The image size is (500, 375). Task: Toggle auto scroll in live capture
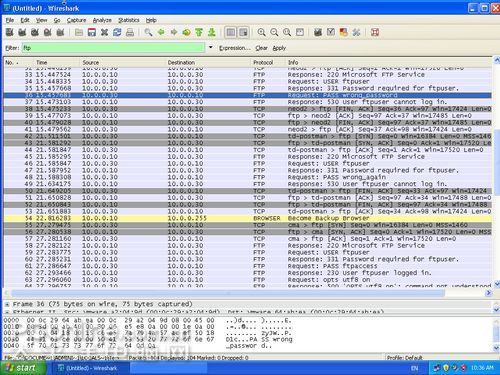243,32
